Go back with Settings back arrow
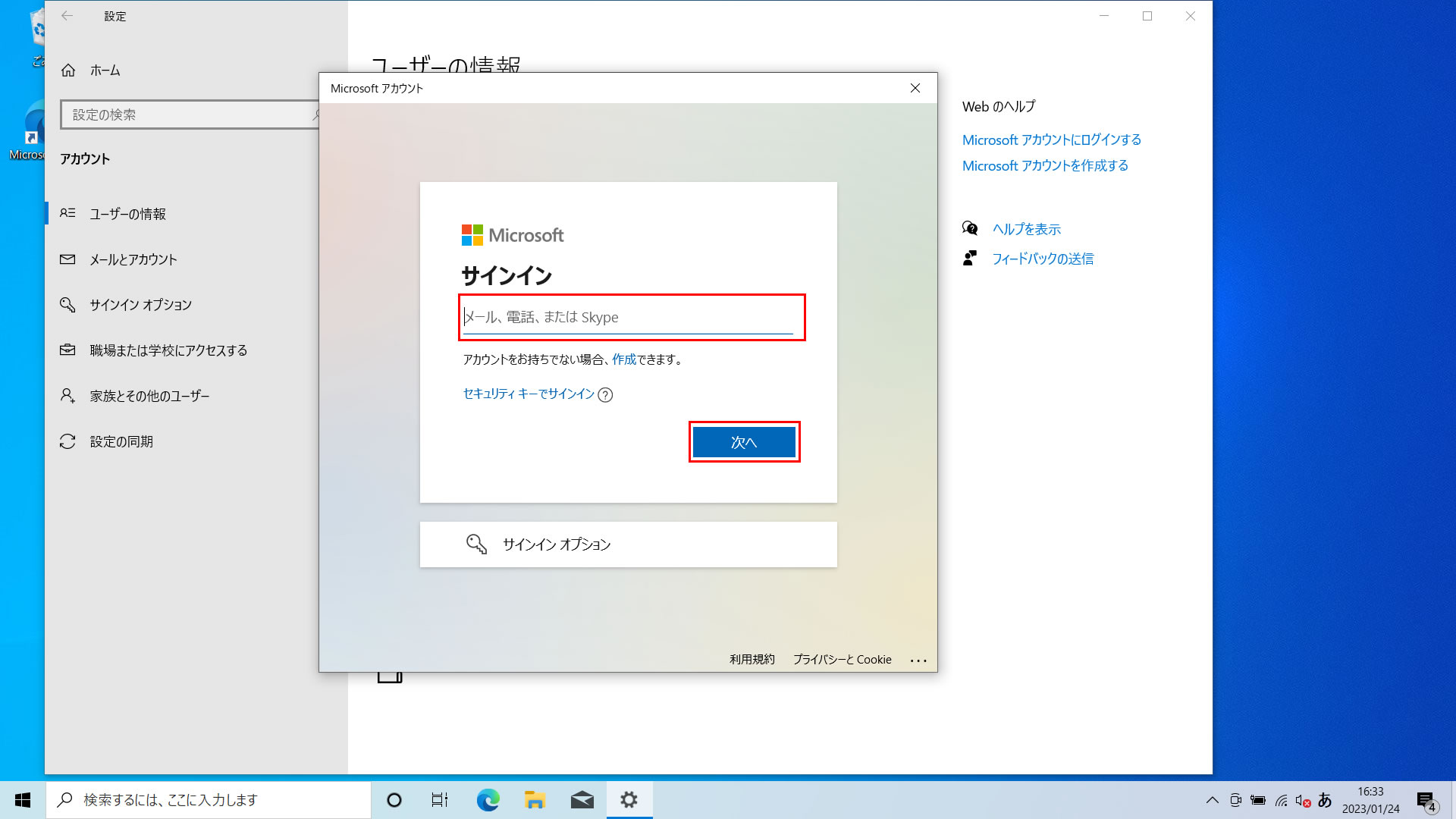This screenshot has height=819, width=1456. pyautogui.click(x=67, y=16)
